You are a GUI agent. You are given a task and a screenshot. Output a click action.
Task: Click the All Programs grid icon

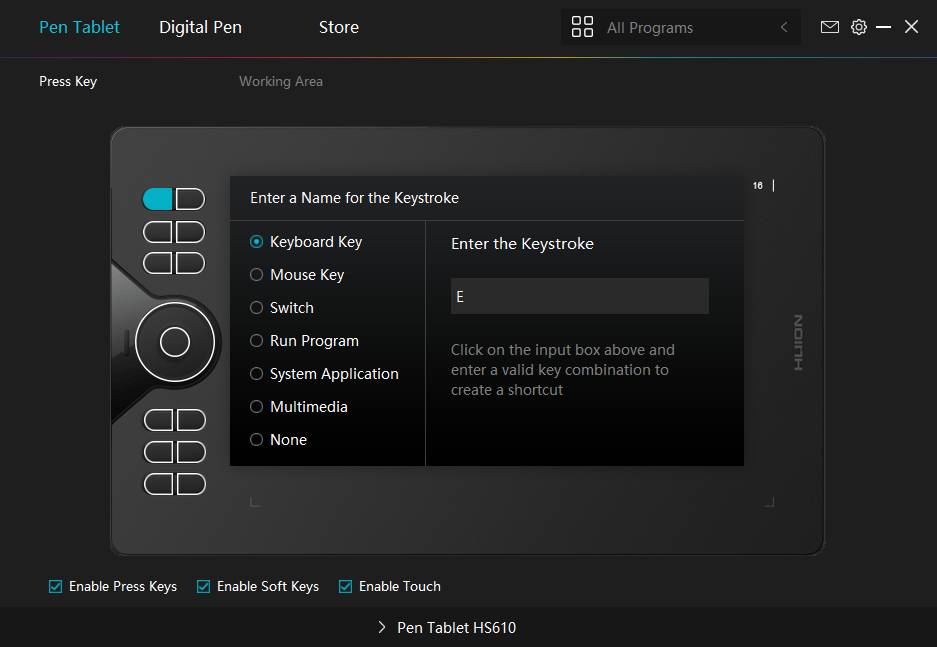coord(582,27)
